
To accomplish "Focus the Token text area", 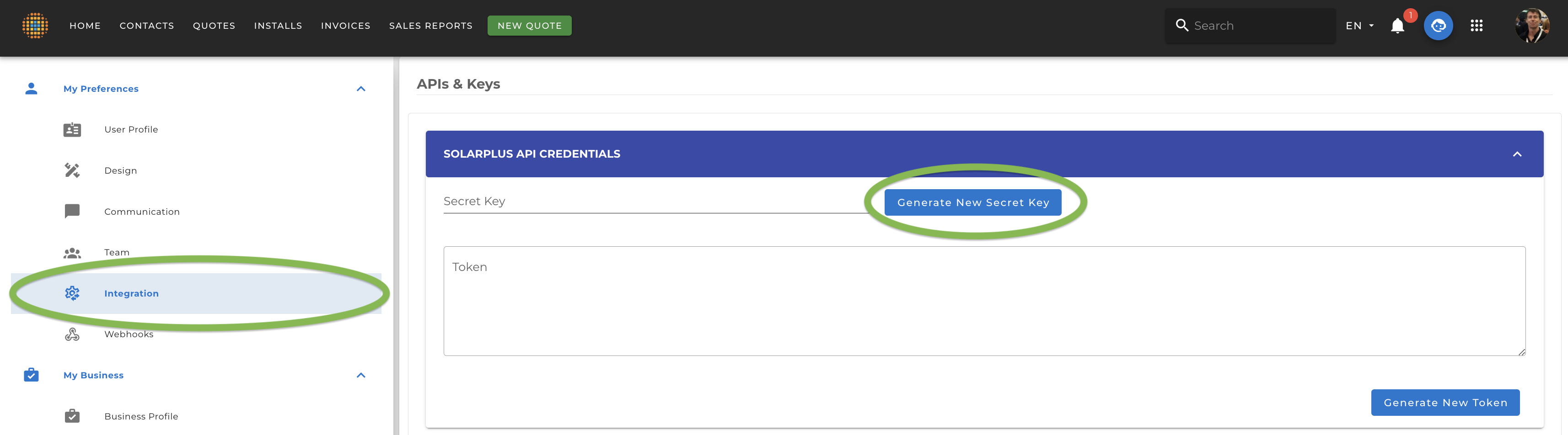I will (984, 301).
